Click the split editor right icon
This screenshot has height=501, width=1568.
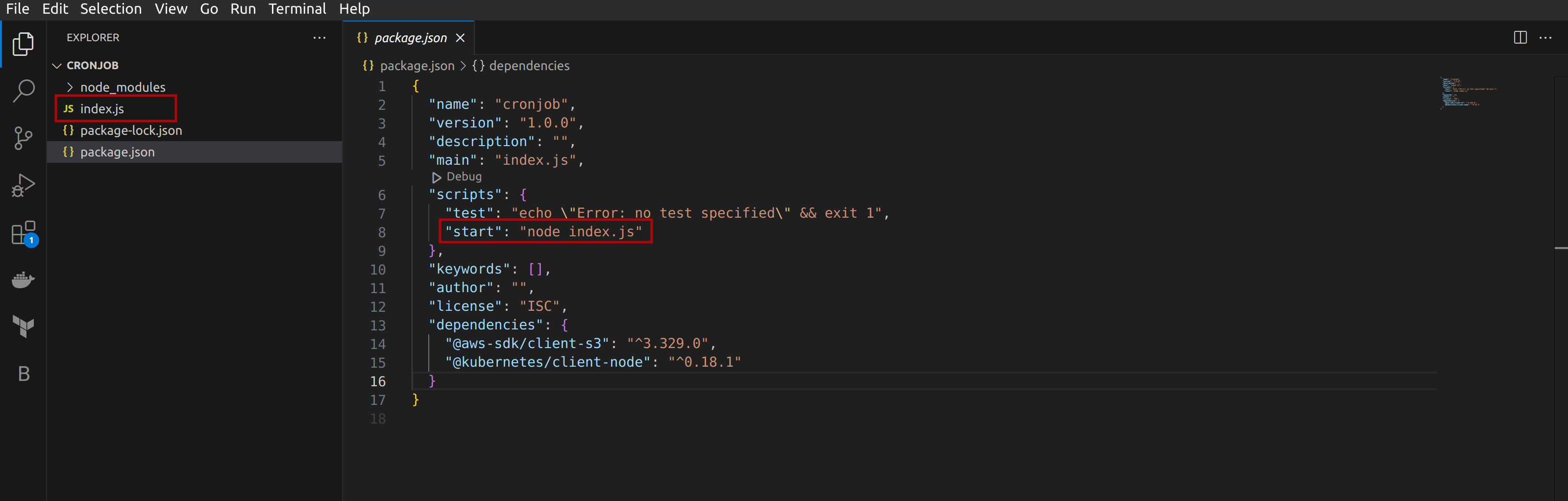(1520, 38)
